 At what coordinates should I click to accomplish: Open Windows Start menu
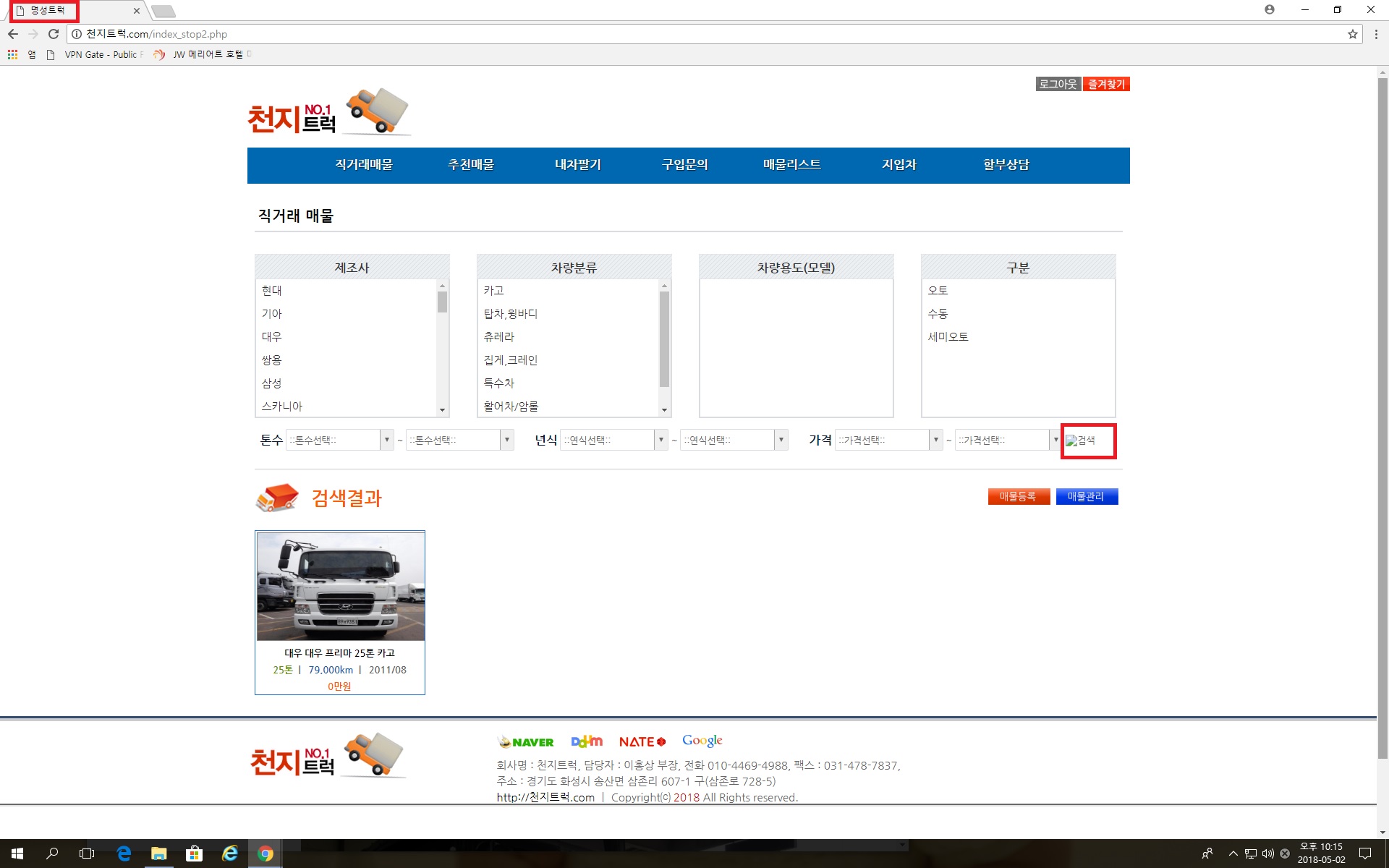pos(17,854)
